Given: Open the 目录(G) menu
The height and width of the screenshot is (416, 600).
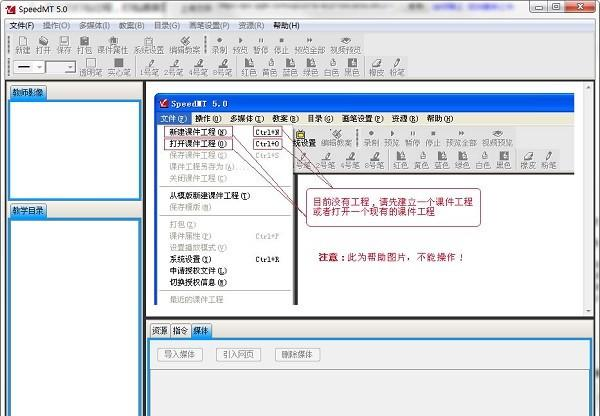Looking at the screenshot, I should pos(167,25).
